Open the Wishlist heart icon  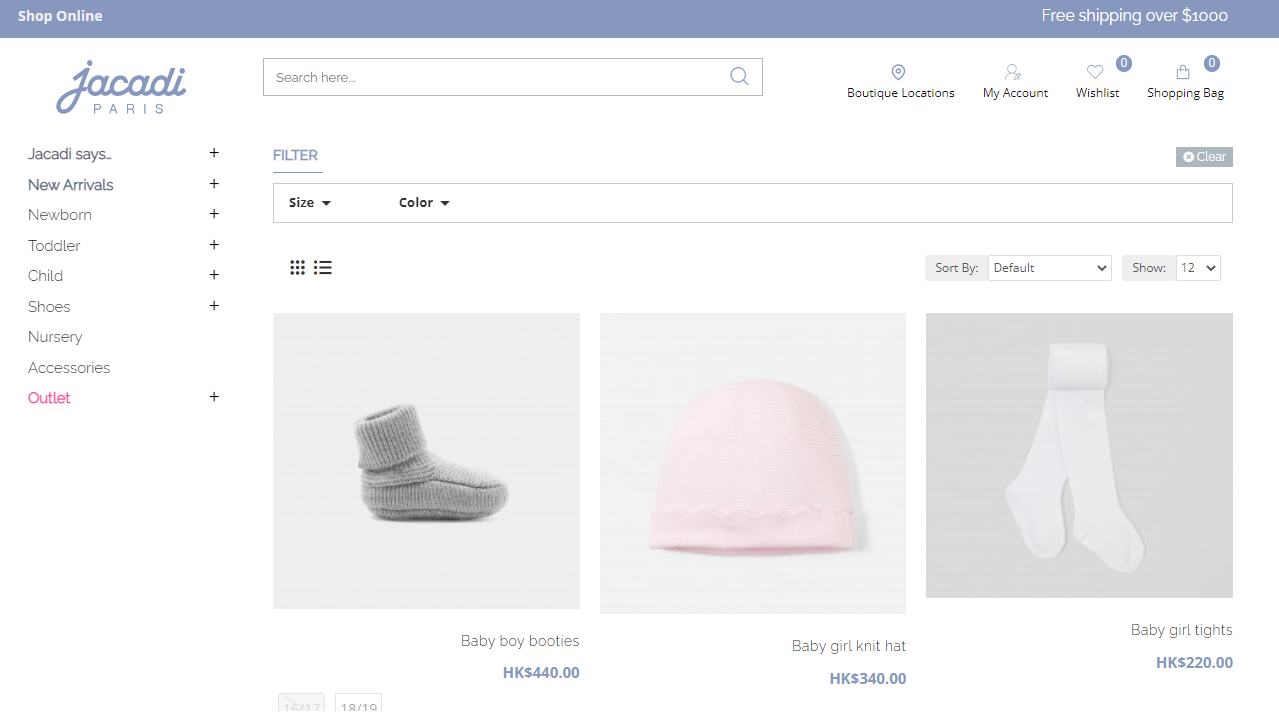pos(1094,72)
